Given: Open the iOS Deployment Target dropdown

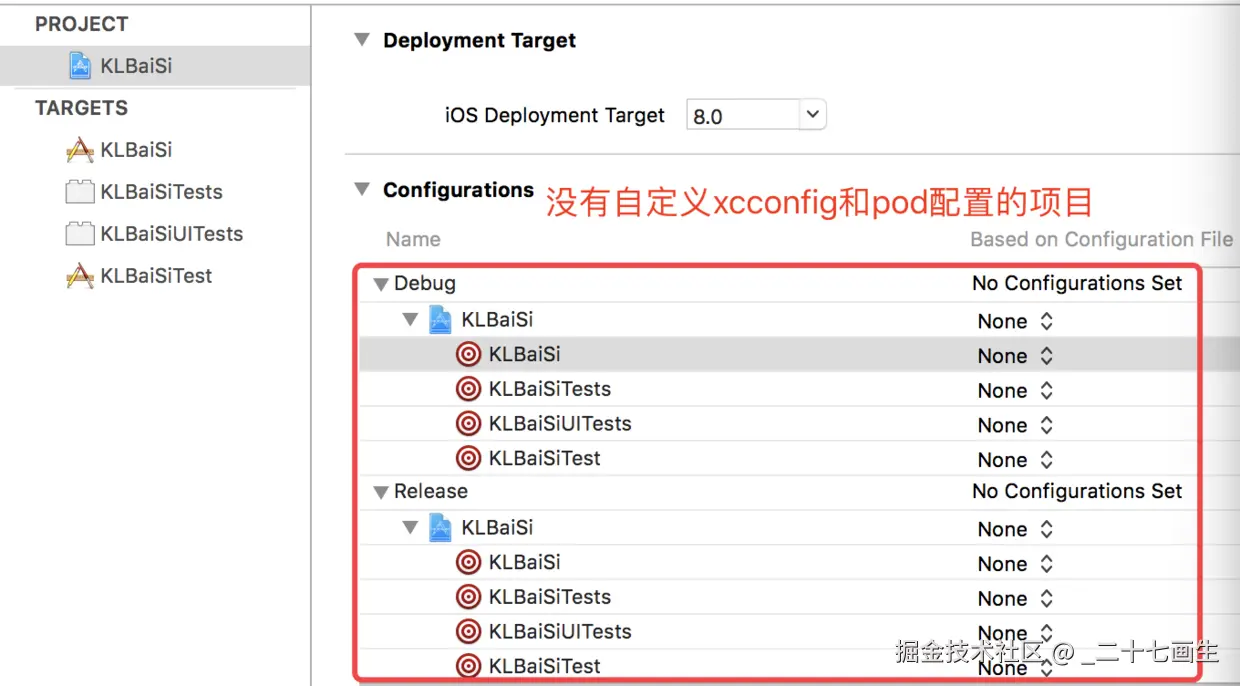Looking at the screenshot, I should click(x=813, y=115).
